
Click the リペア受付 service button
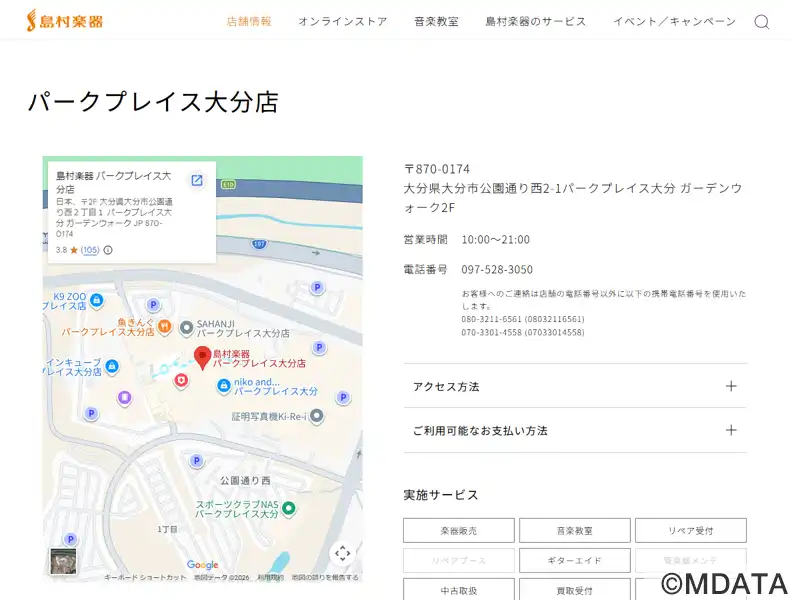pyautogui.click(x=691, y=531)
